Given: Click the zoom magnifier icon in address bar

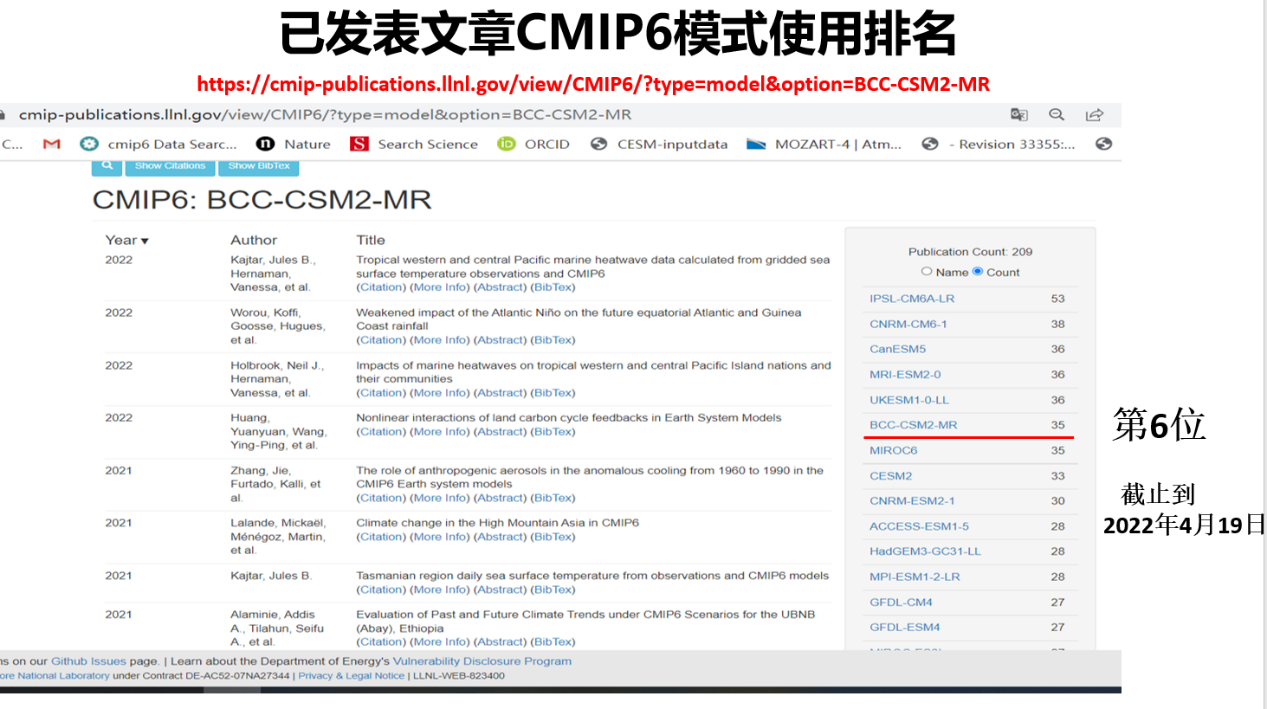Looking at the screenshot, I should point(1056,115).
